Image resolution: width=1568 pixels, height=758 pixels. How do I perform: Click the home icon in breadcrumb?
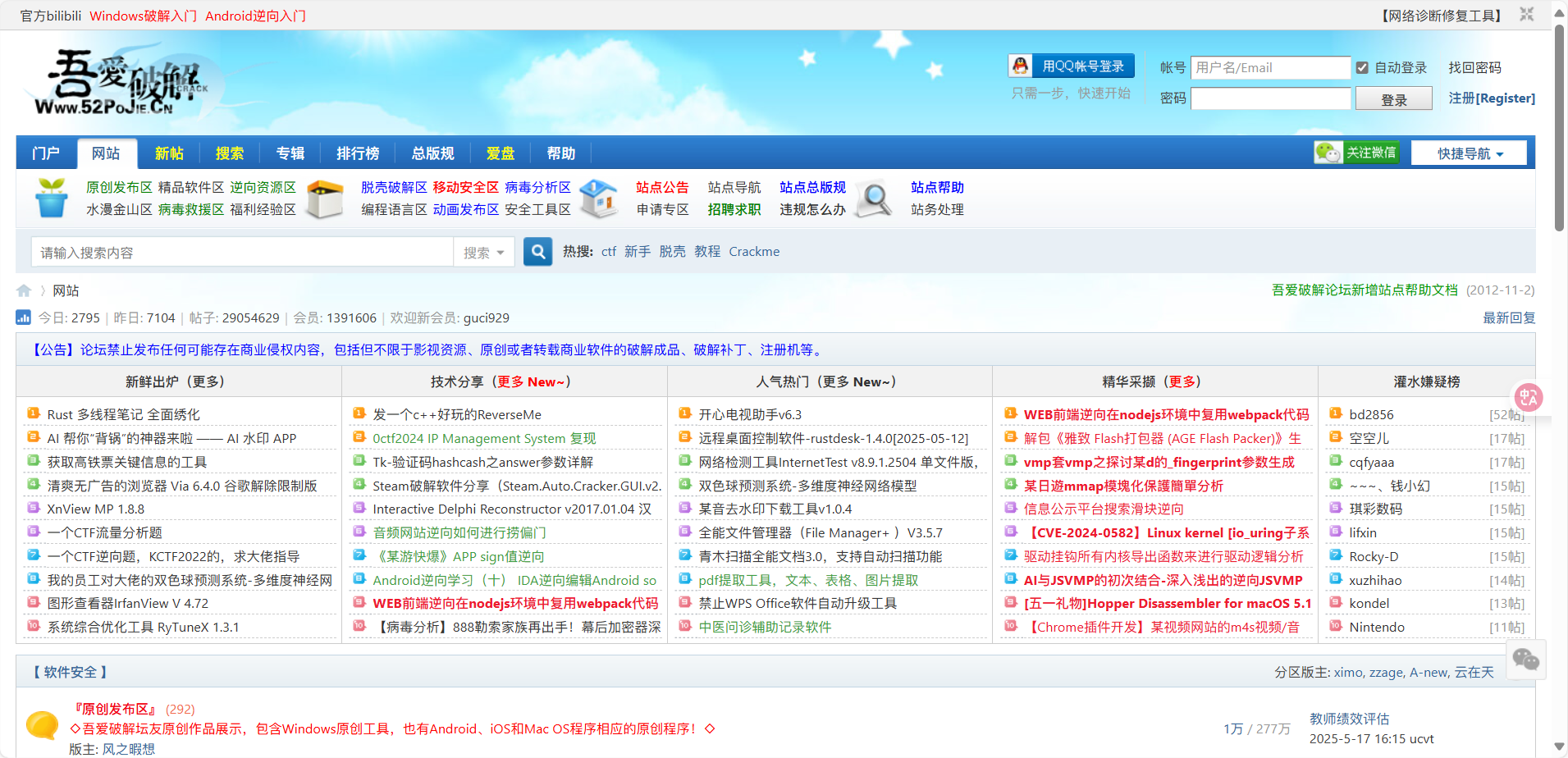click(24, 290)
